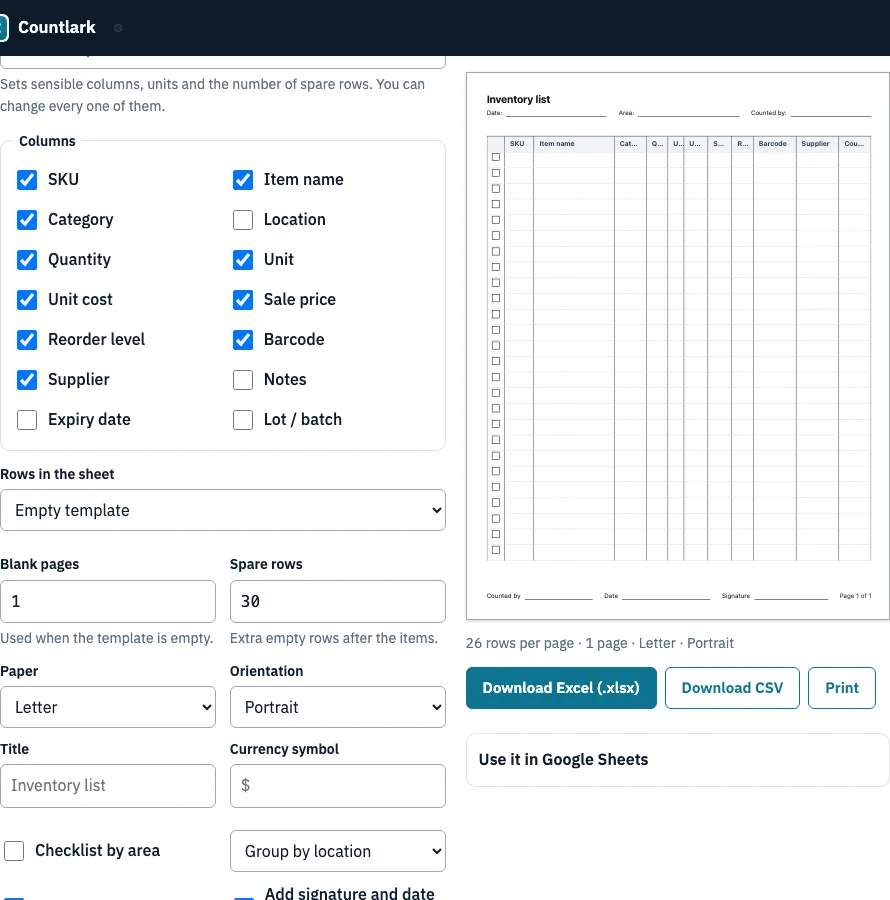Image resolution: width=890 pixels, height=900 pixels.
Task: Click the Download Excel (.xlsx) button
Action: (x=561, y=688)
